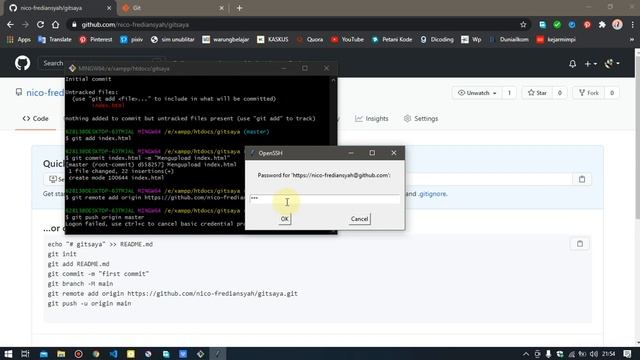The image size is (640, 360).
Task: Click OK in the OpenSSH password dialog
Action: 284,219
